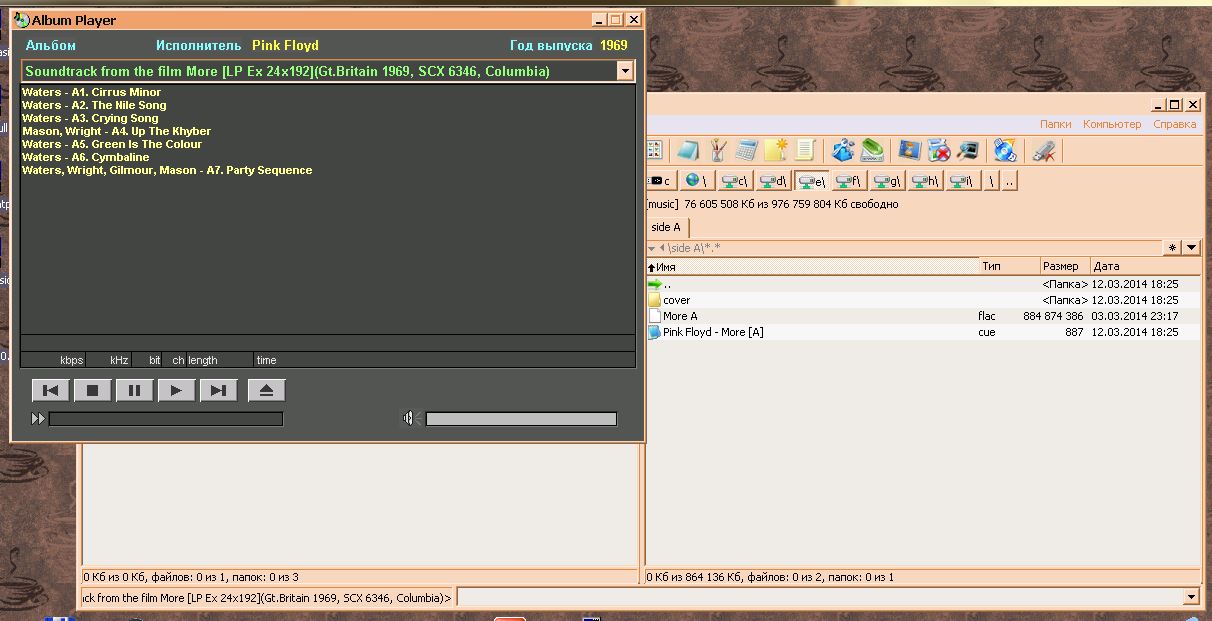Open the notepad toolbar icon
The height and width of the screenshot is (621, 1212).
[687, 150]
